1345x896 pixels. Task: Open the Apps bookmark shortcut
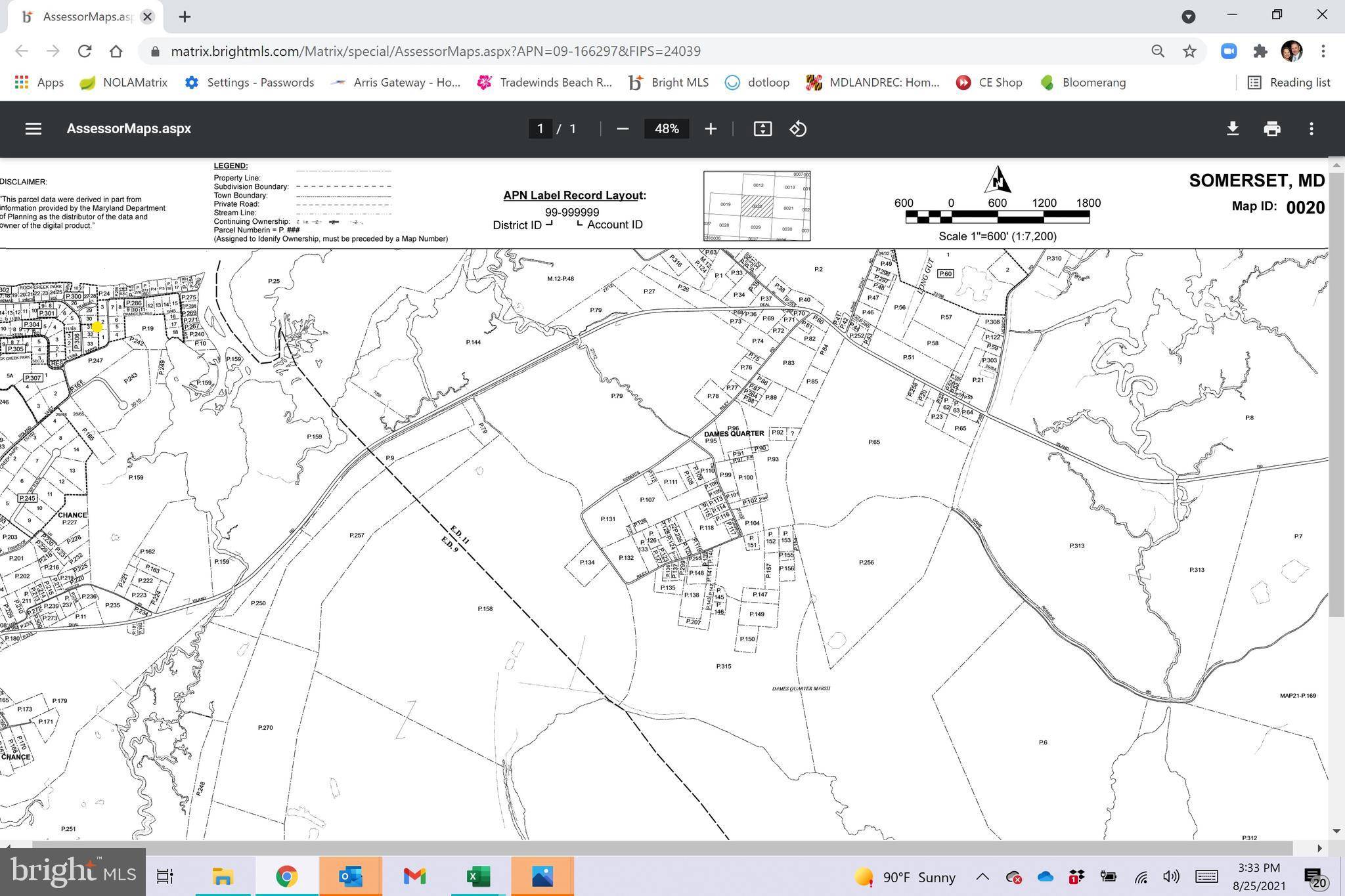pos(39,83)
